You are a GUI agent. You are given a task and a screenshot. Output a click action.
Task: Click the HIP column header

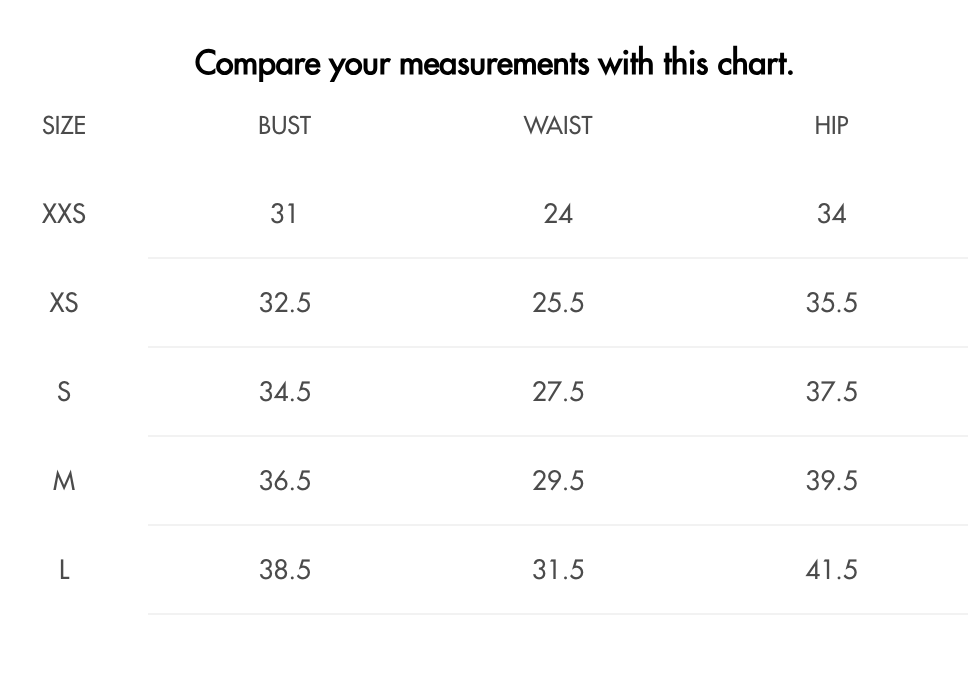[x=832, y=125]
